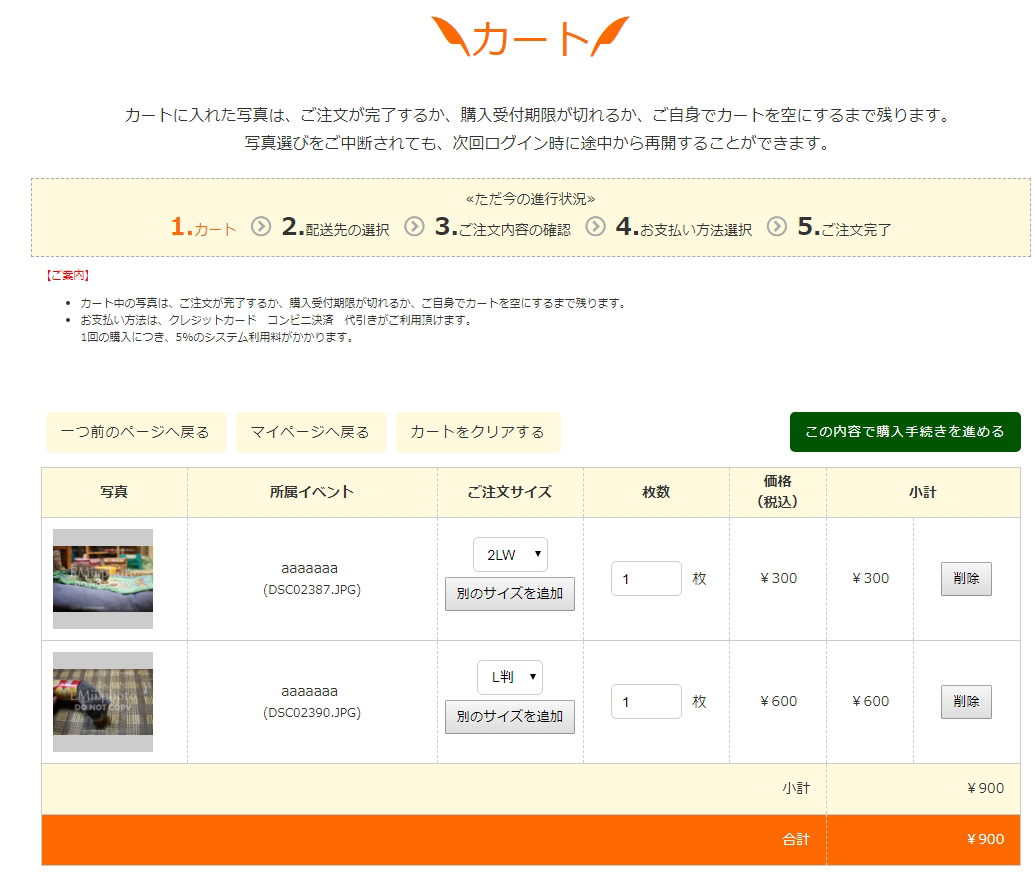Delete the DSC02390.JPG item from cart

click(966, 702)
